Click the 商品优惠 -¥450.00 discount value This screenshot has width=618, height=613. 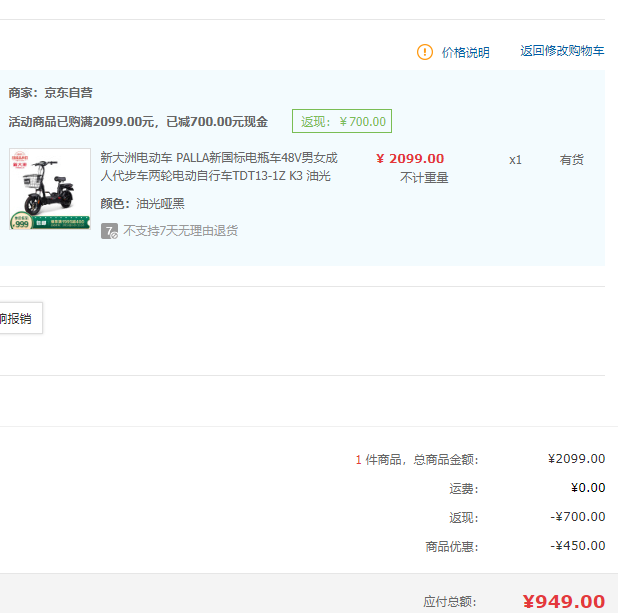click(577, 546)
